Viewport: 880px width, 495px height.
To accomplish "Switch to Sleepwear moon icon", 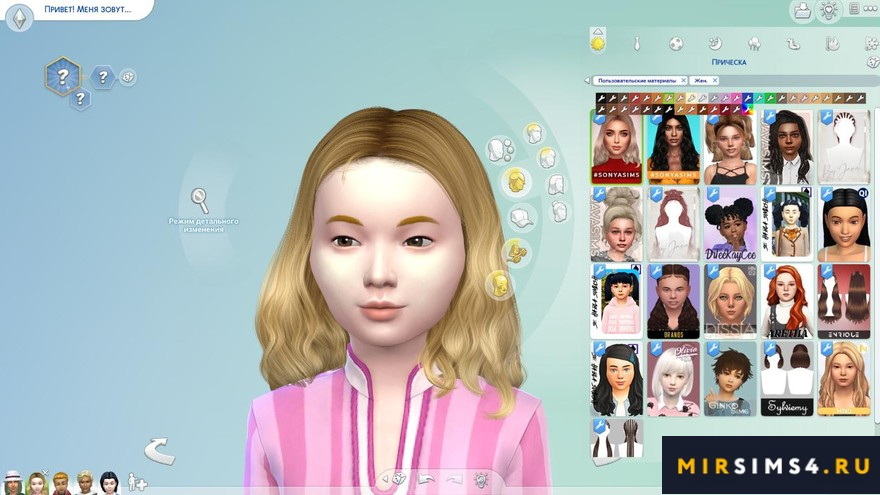I will click(x=715, y=44).
